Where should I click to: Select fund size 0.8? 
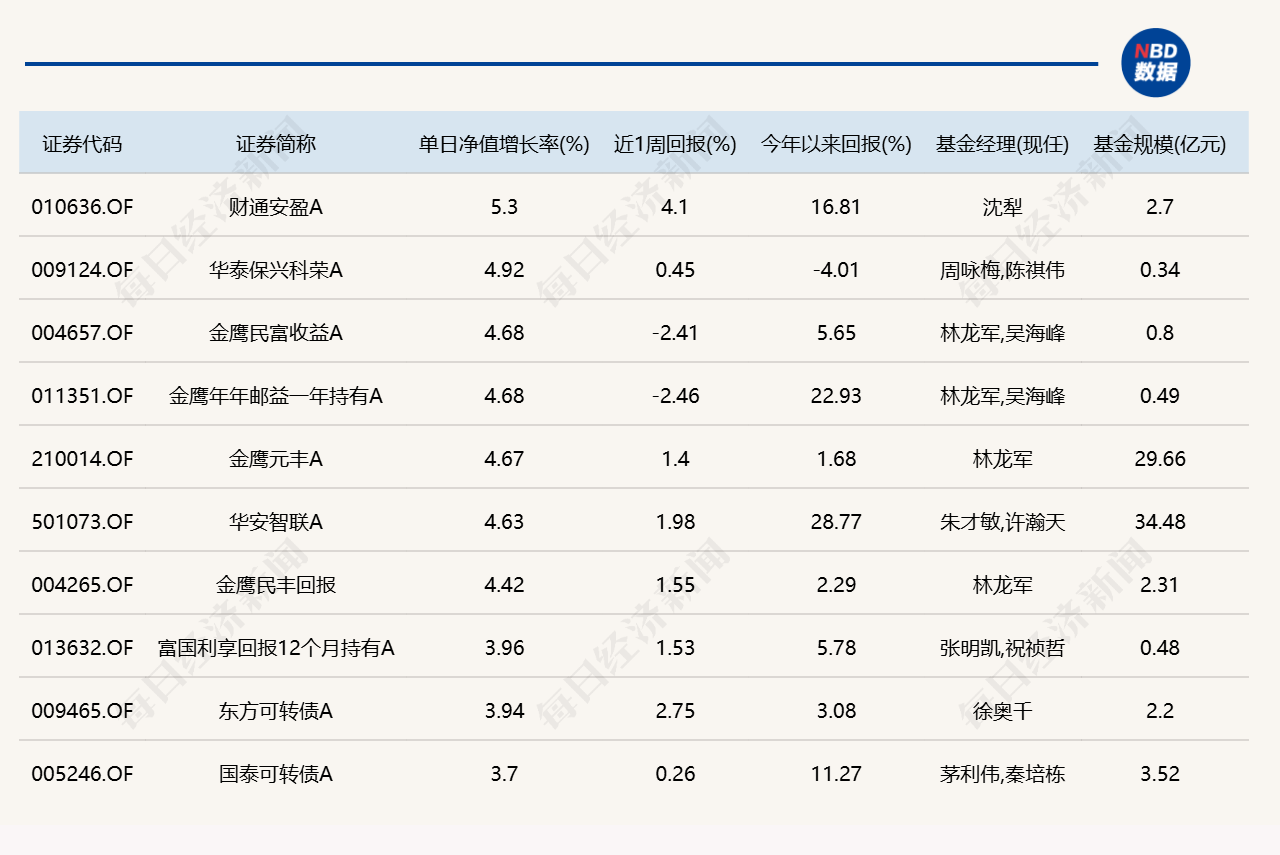[x=1160, y=333]
